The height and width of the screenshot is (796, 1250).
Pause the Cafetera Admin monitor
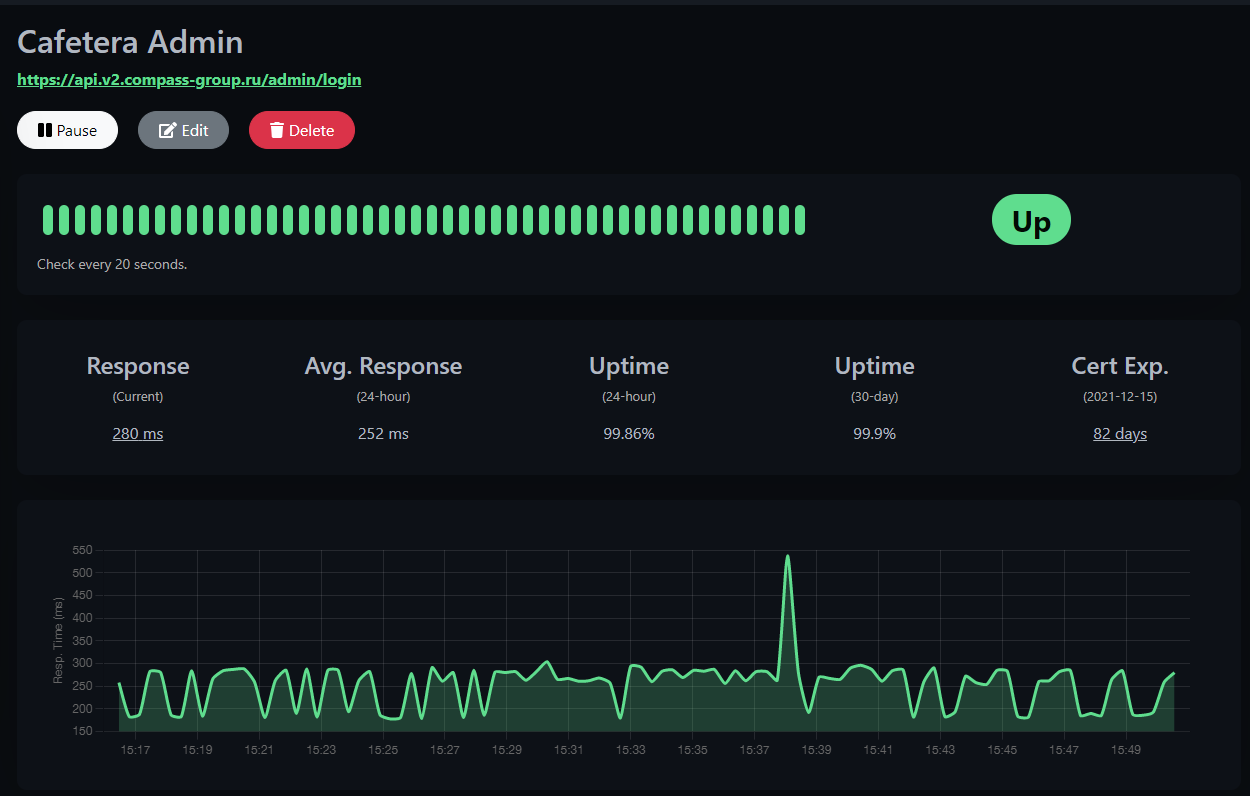click(67, 130)
